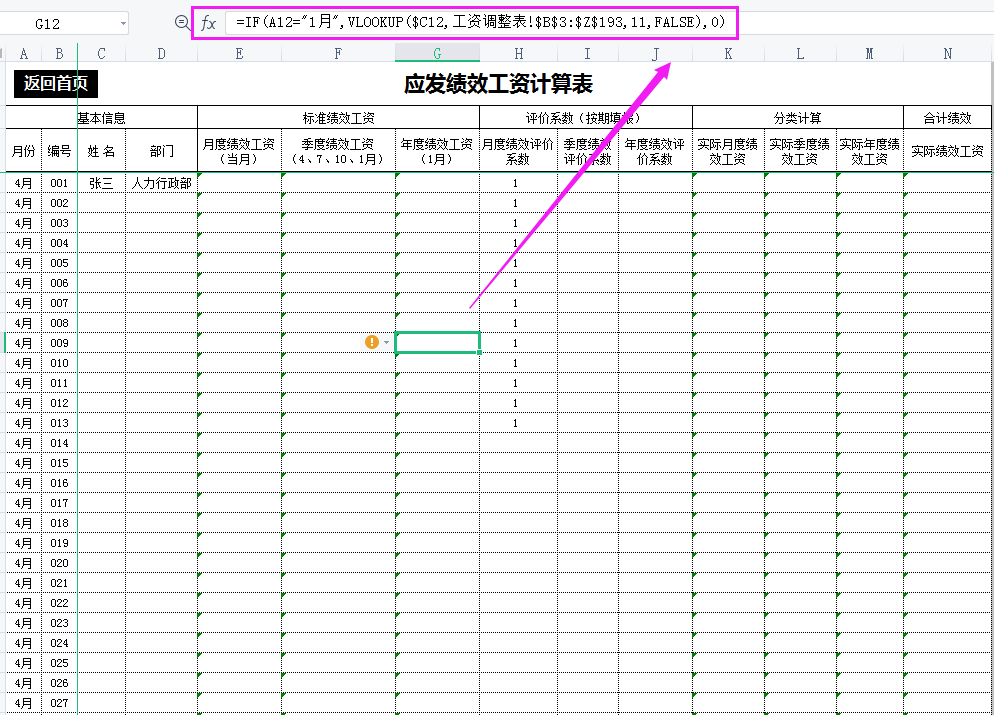Click the selected cell G12 in row 009
The height and width of the screenshot is (715, 994).
point(437,343)
